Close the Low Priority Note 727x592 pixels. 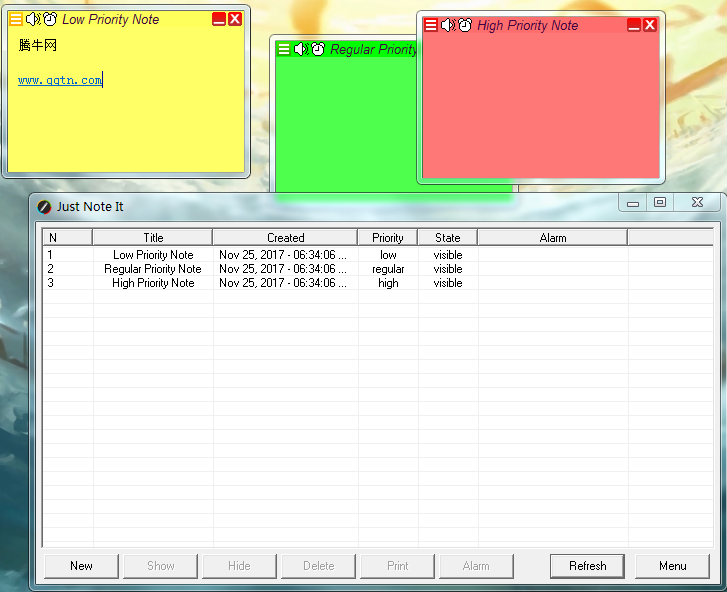235,19
